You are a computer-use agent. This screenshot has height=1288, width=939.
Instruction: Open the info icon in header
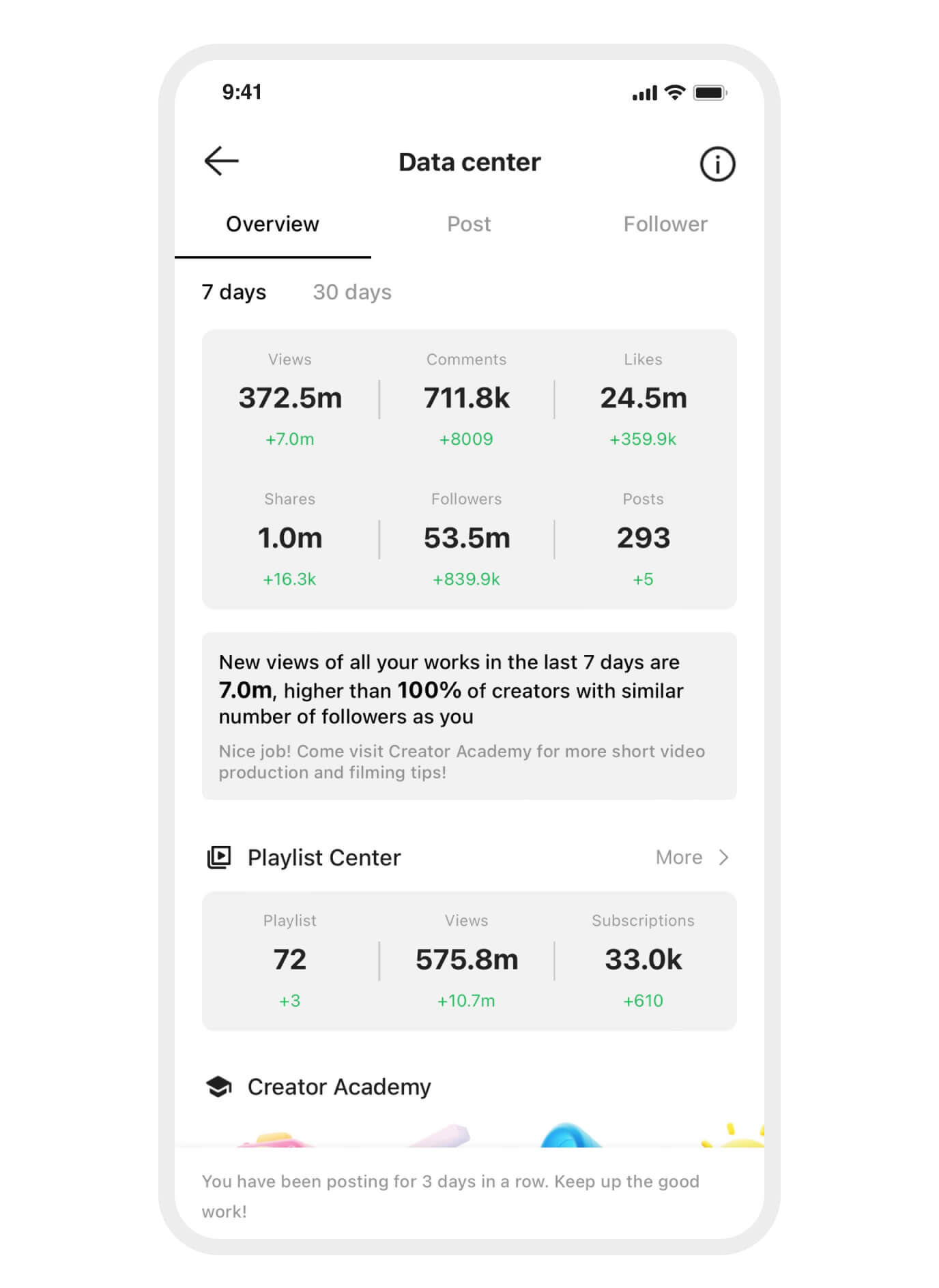pos(717,164)
